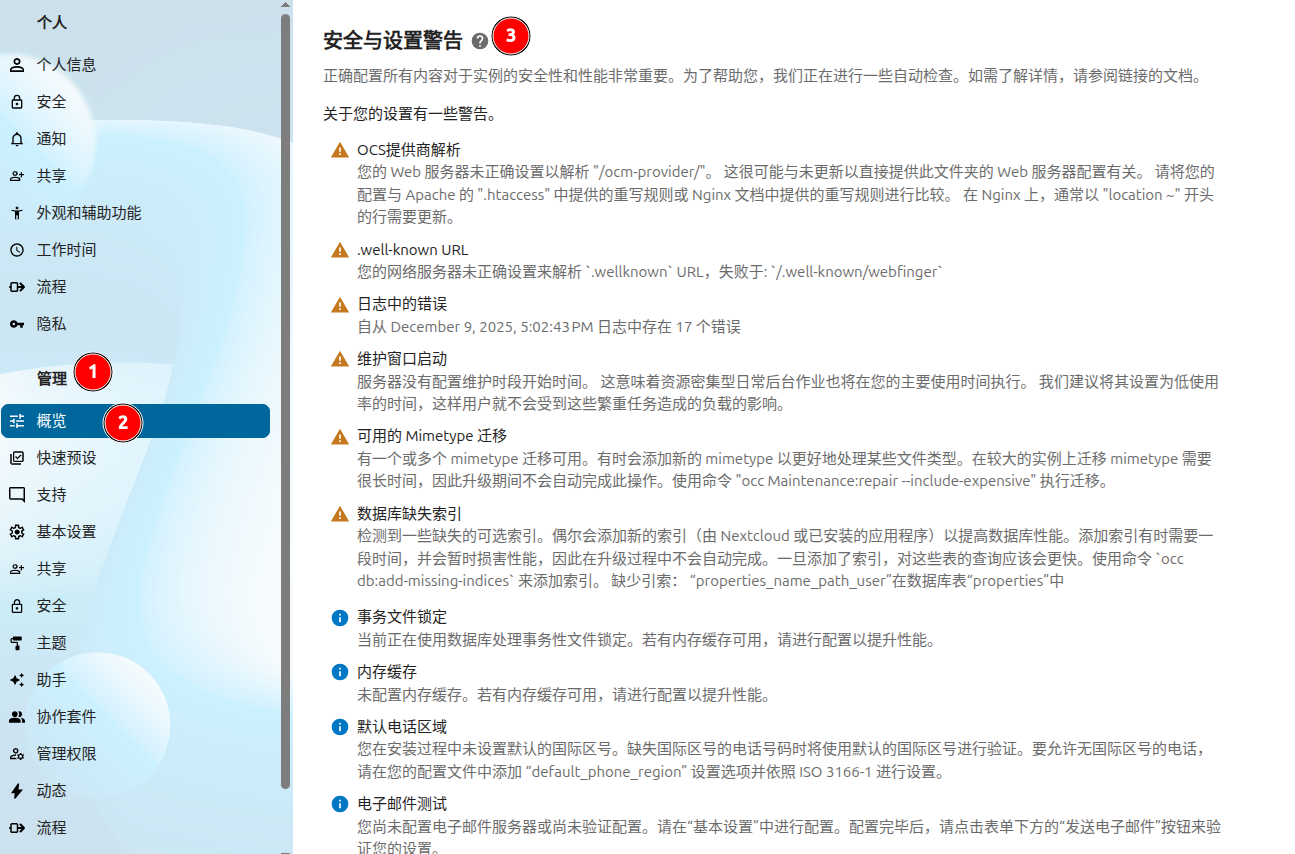1295x854 pixels.
Task: Open 管理权限 settings
Action: pos(66,754)
